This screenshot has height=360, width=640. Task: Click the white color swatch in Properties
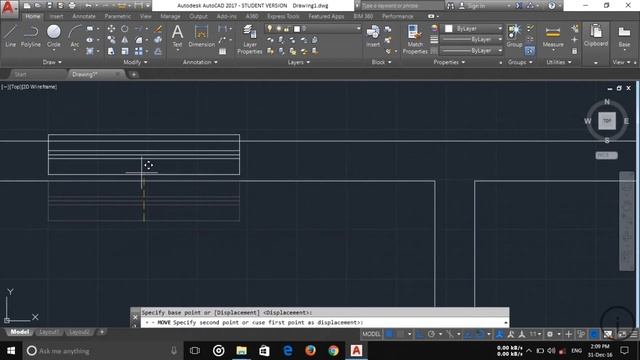449,29
